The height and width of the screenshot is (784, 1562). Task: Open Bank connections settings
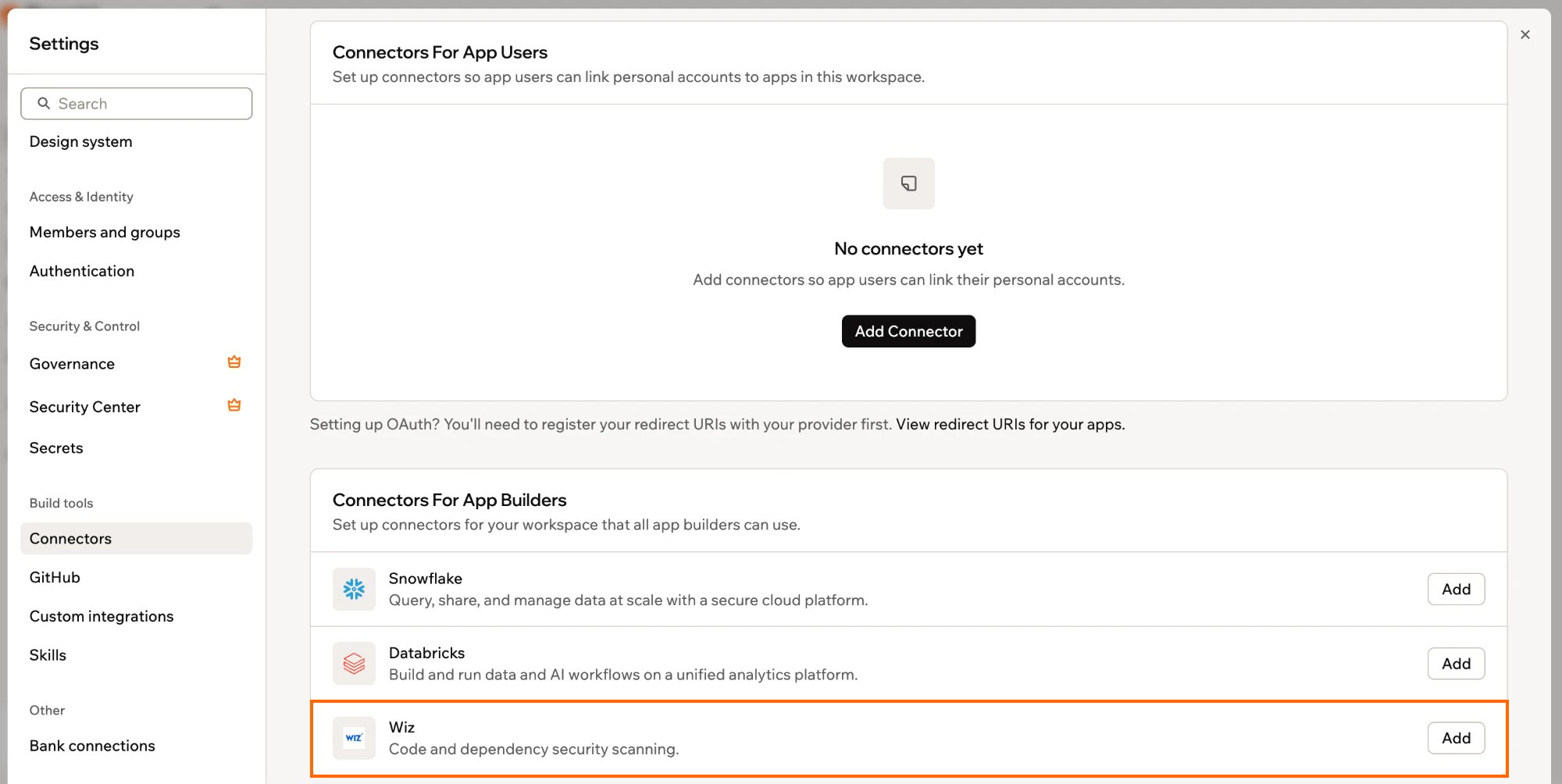point(92,746)
